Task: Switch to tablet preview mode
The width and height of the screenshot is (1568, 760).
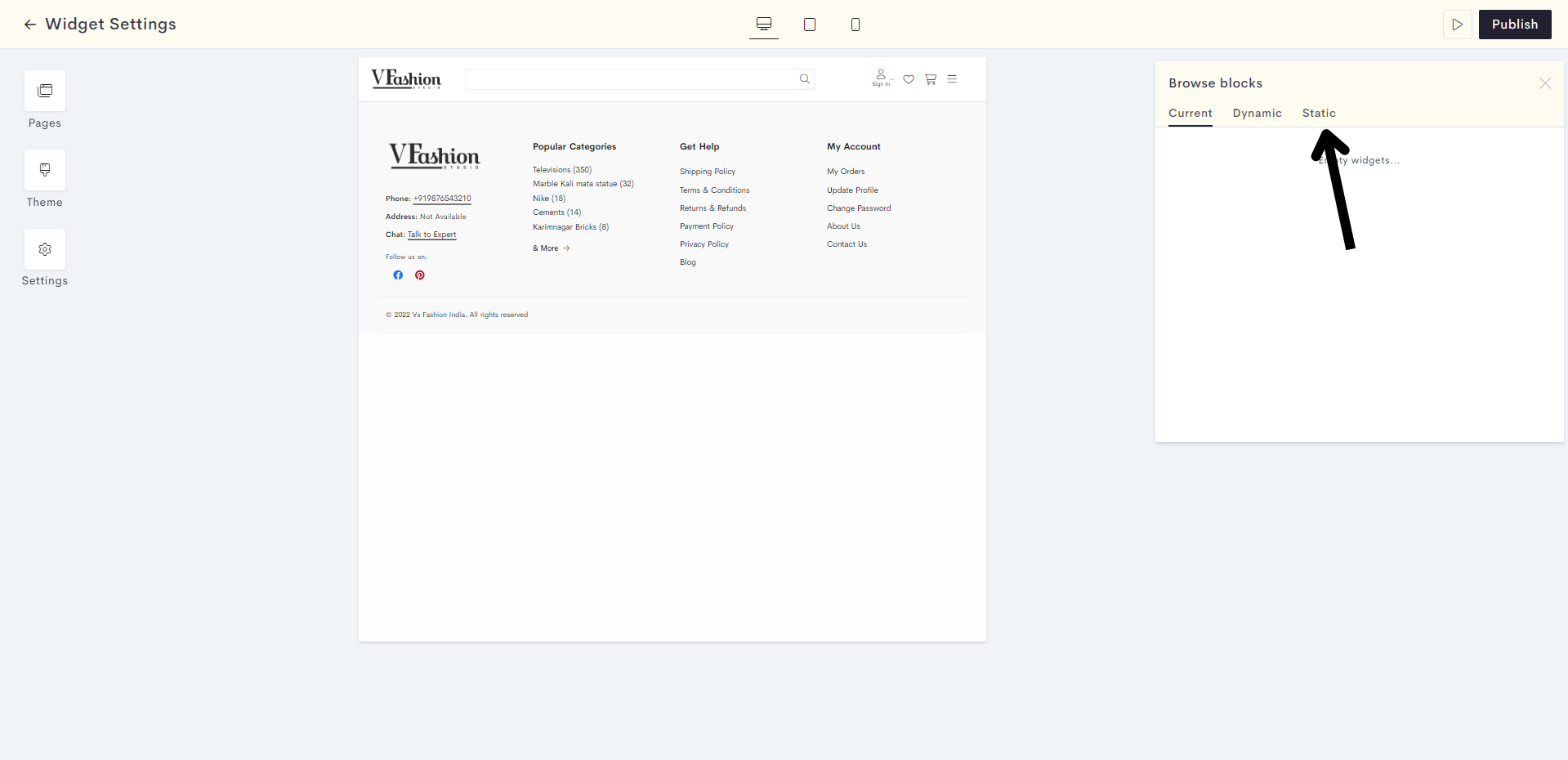Action: tap(810, 25)
